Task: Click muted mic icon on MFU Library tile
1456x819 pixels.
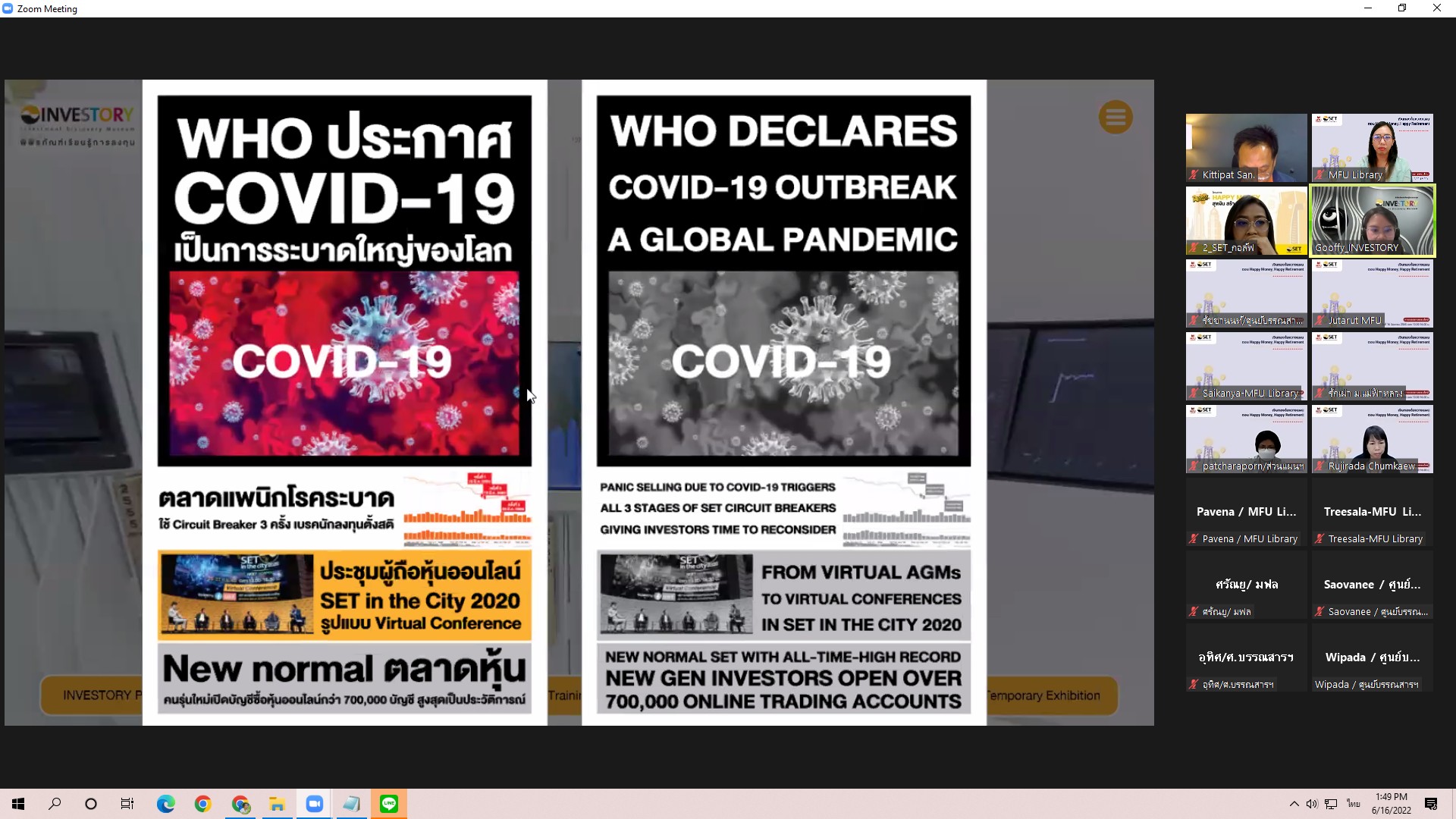Action: [x=1319, y=175]
